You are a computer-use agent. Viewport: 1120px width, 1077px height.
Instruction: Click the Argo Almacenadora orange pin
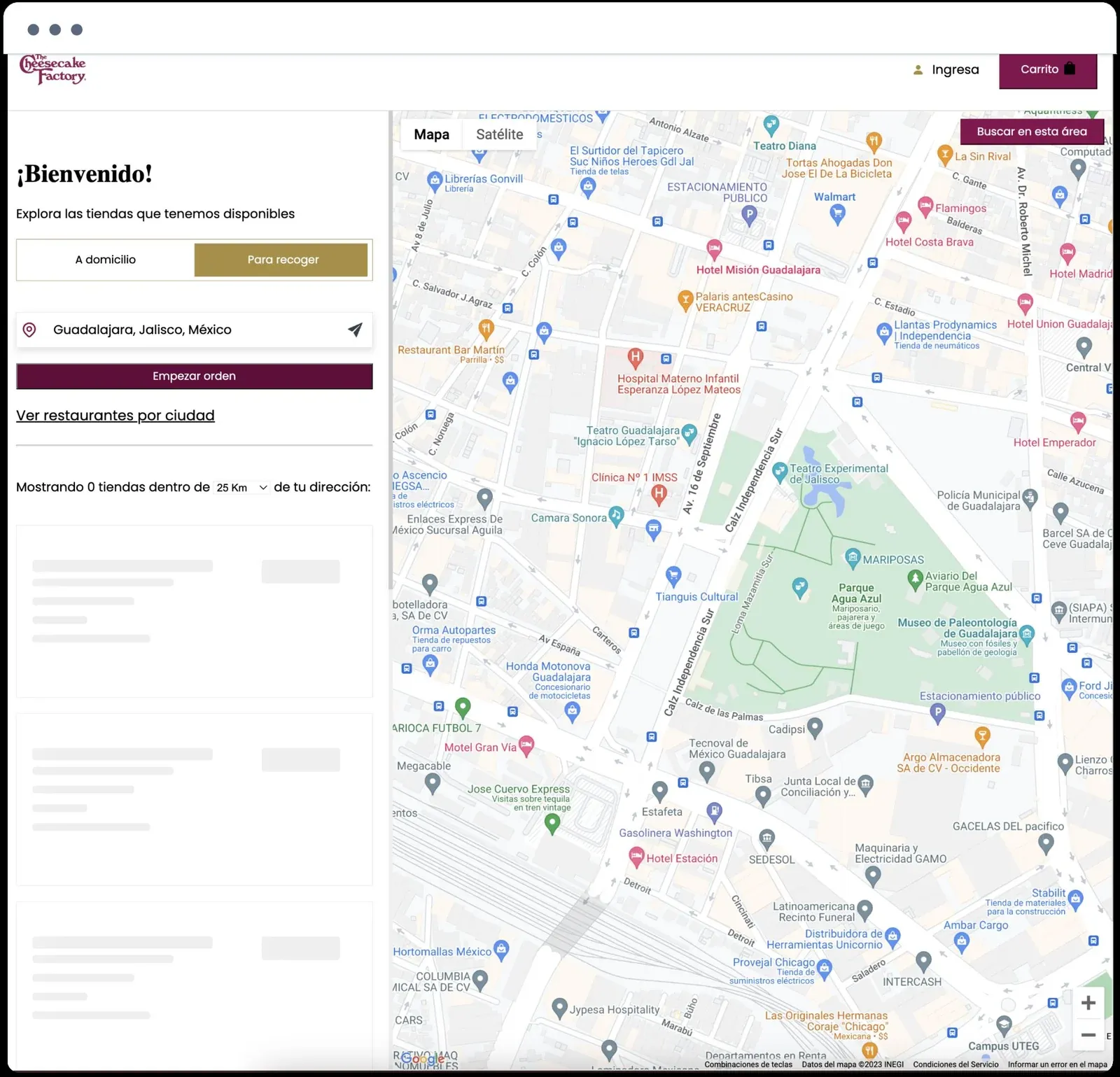(982, 735)
